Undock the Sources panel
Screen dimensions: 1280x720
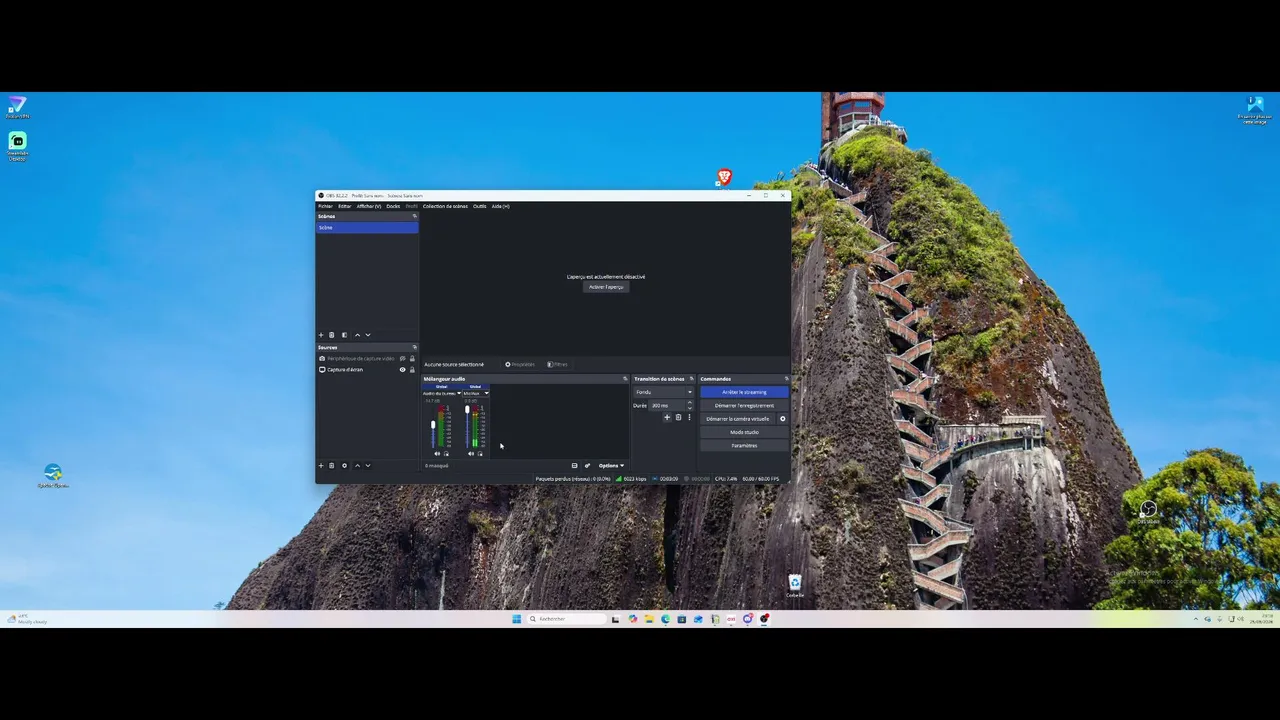[x=414, y=347]
